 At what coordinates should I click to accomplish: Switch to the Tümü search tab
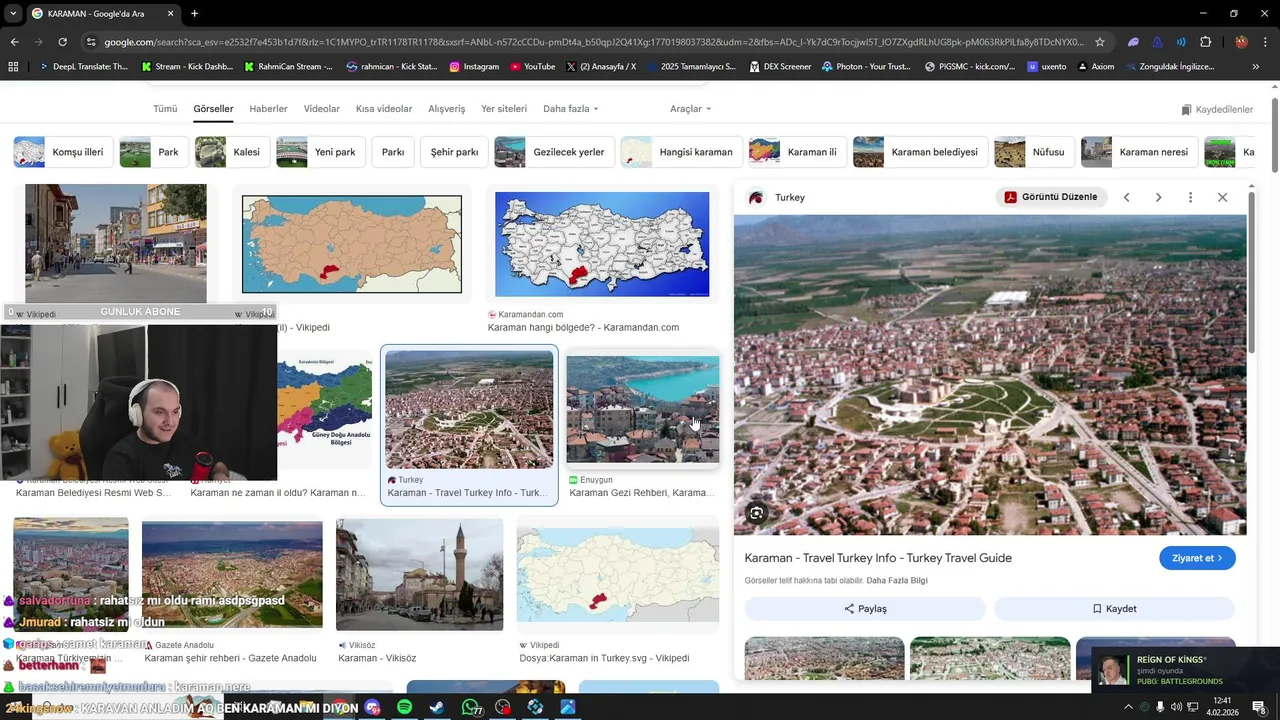[165, 108]
